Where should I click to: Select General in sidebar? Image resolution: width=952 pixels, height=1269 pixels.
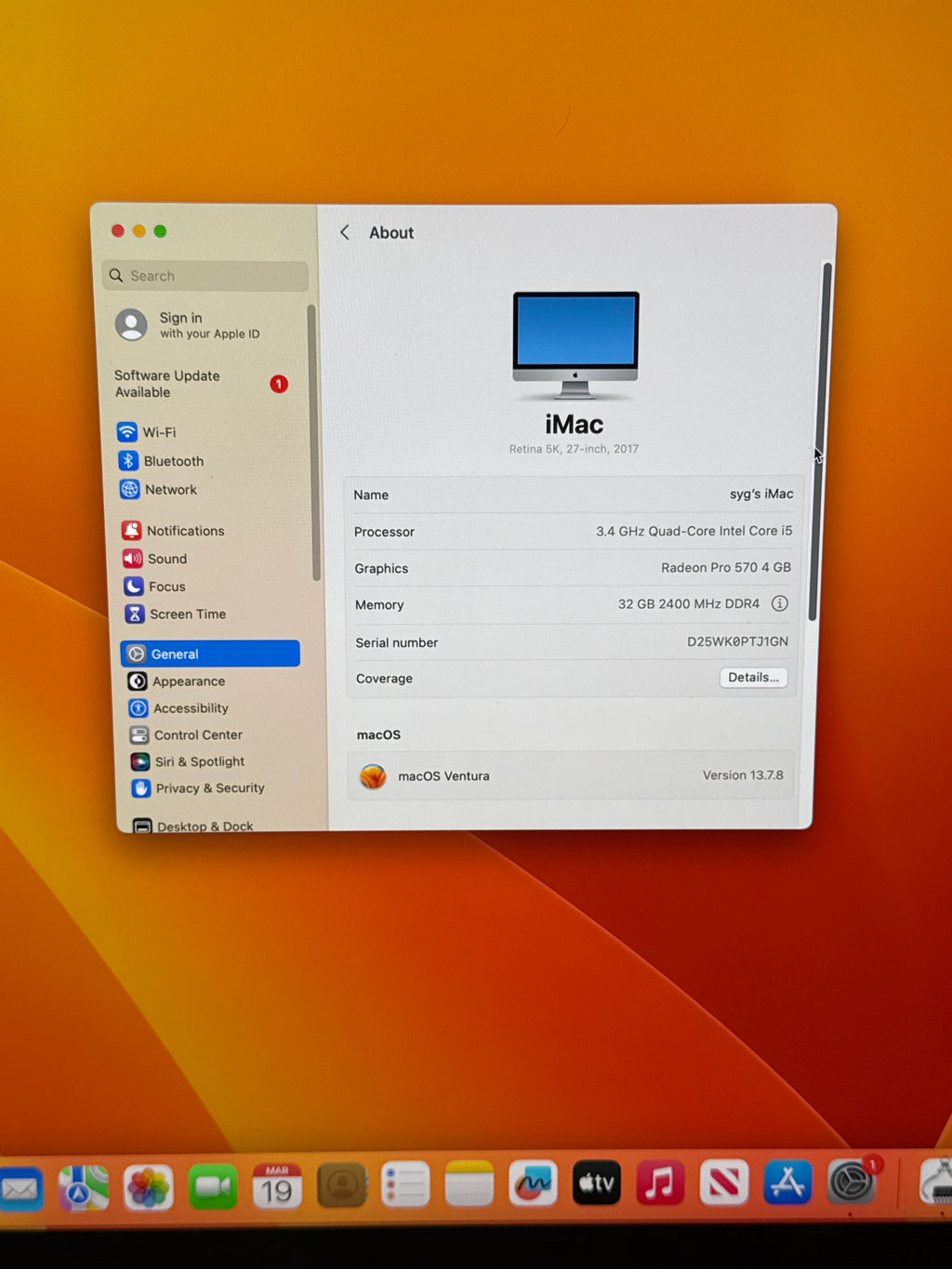[210, 654]
